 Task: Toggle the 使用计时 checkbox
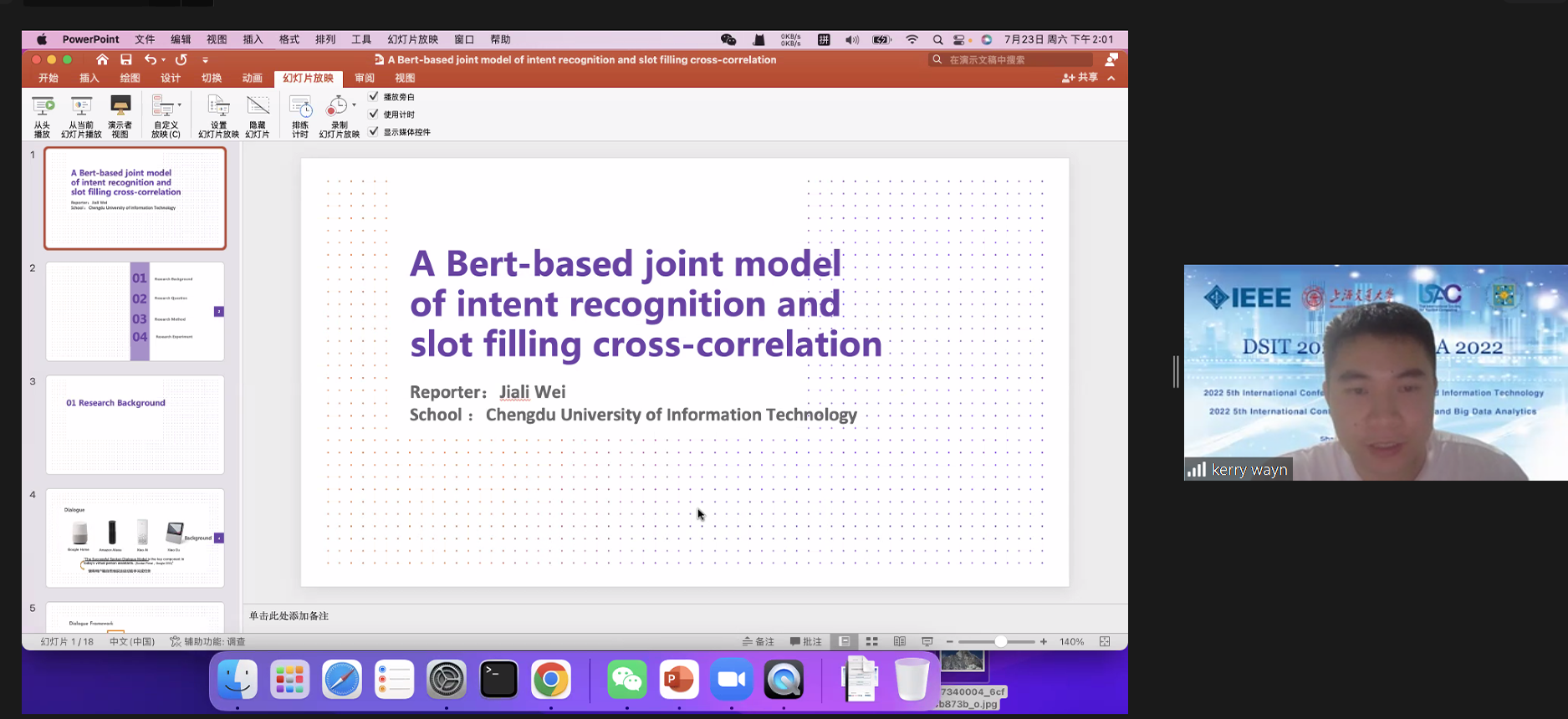pyautogui.click(x=374, y=115)
